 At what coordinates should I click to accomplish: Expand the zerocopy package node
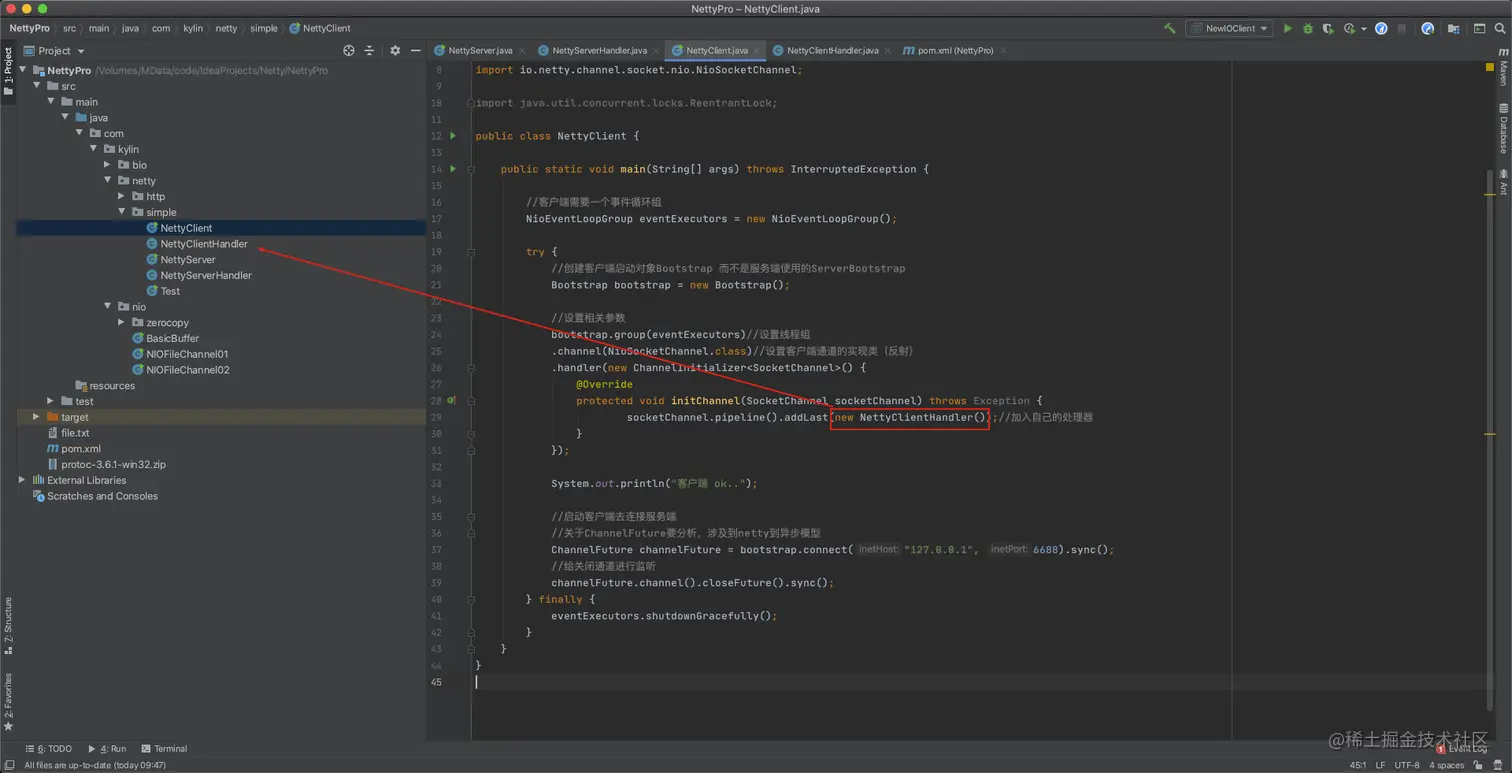pyautogui.click(x=122, y=322)
